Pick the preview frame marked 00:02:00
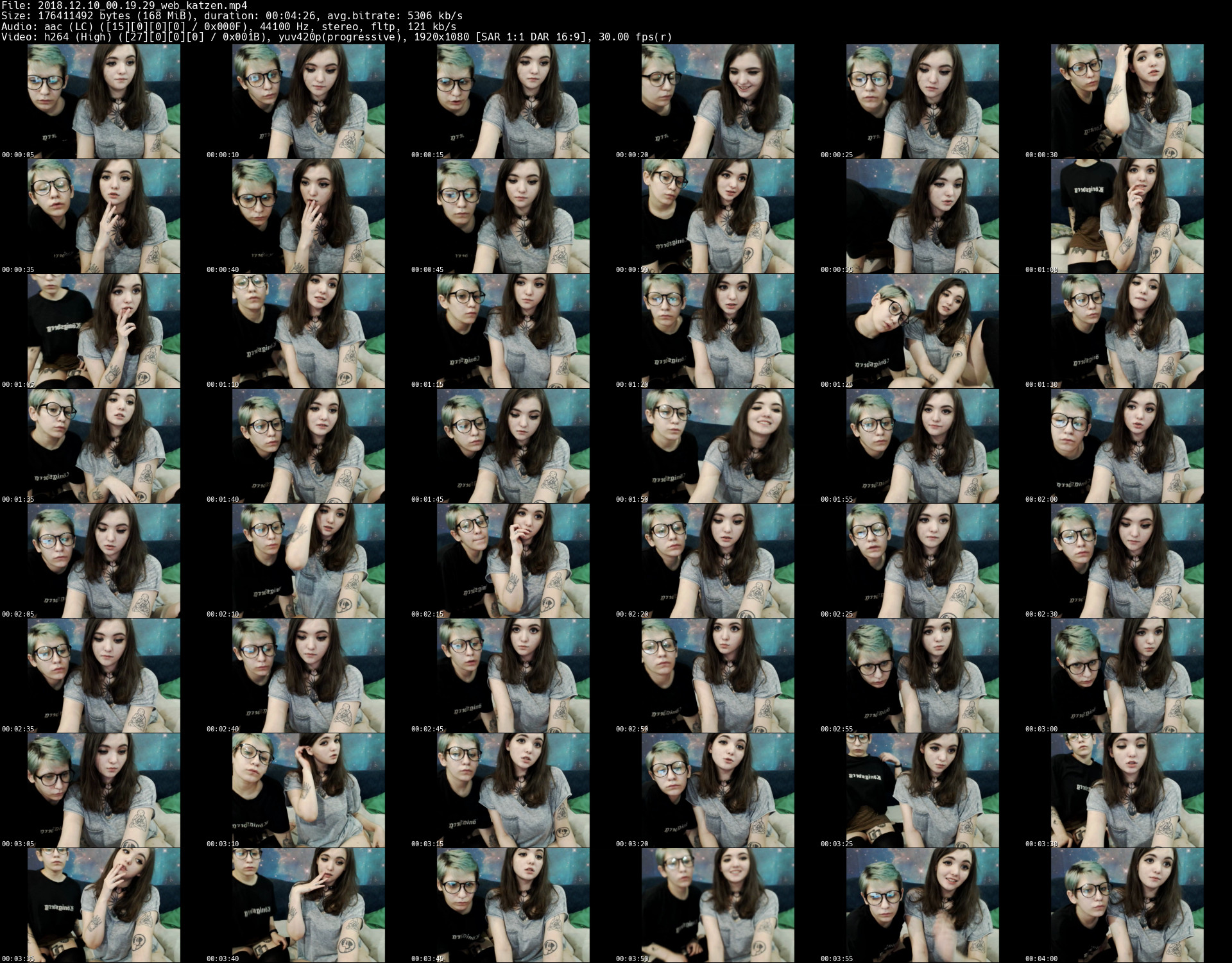The height and width of the screenshot is (963, 1232). (1127, 446)
